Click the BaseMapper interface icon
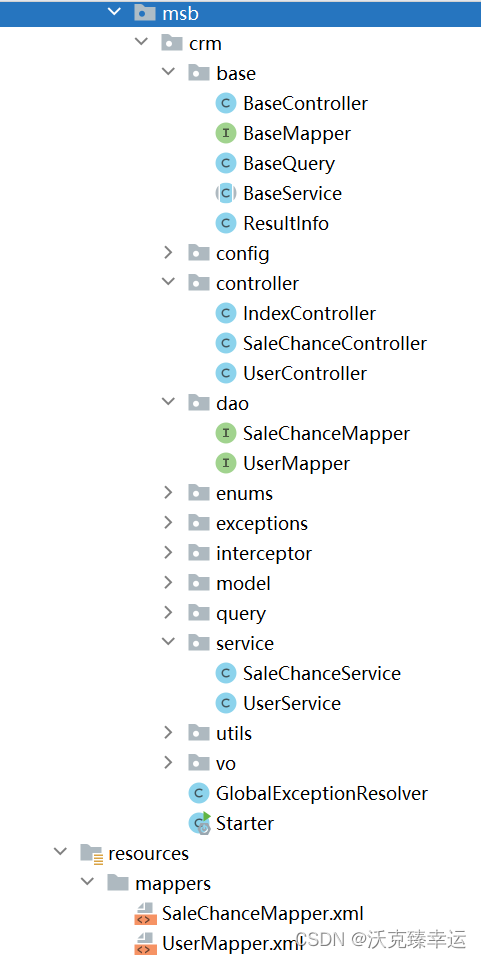 click(226, 133)
